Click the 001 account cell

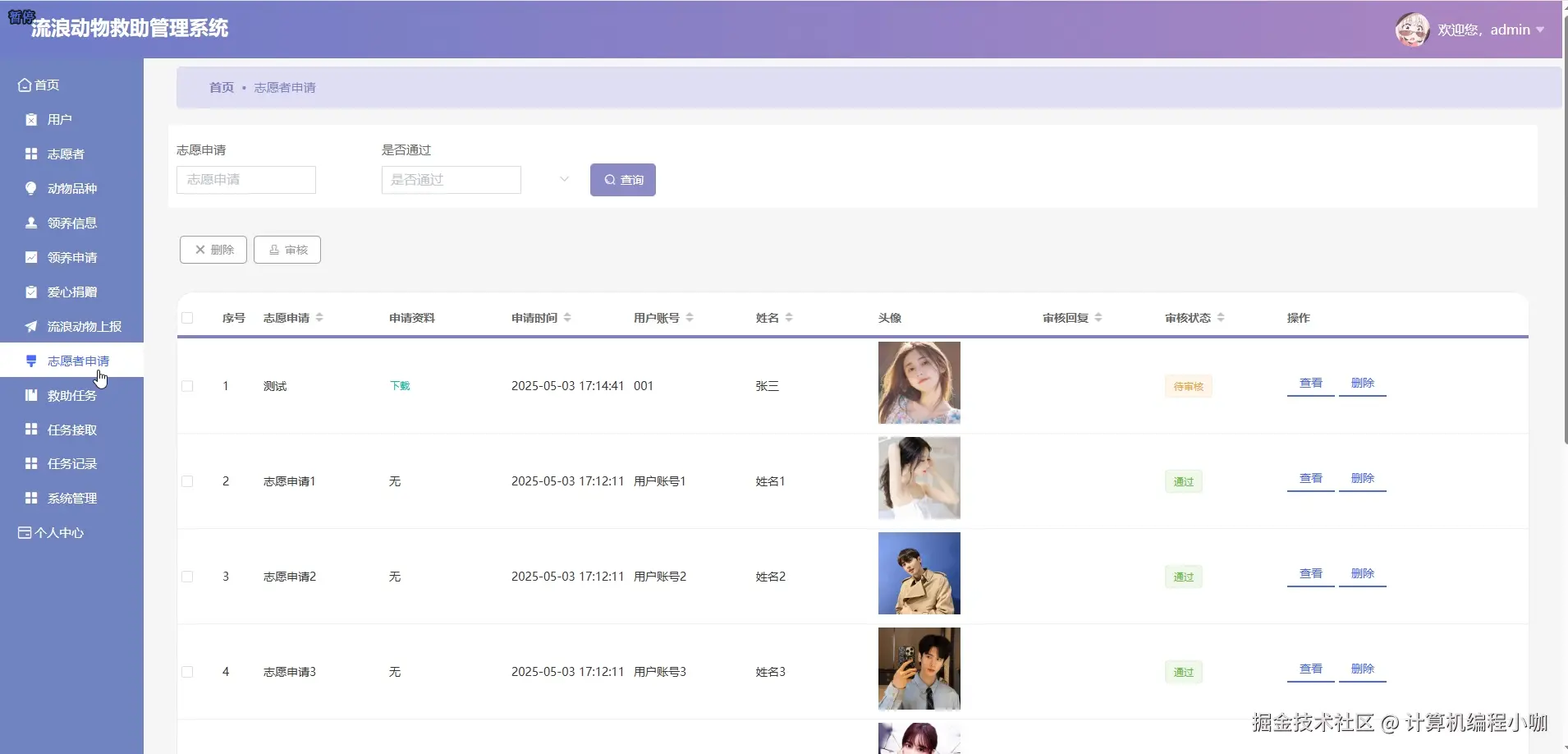coord(644,386)
